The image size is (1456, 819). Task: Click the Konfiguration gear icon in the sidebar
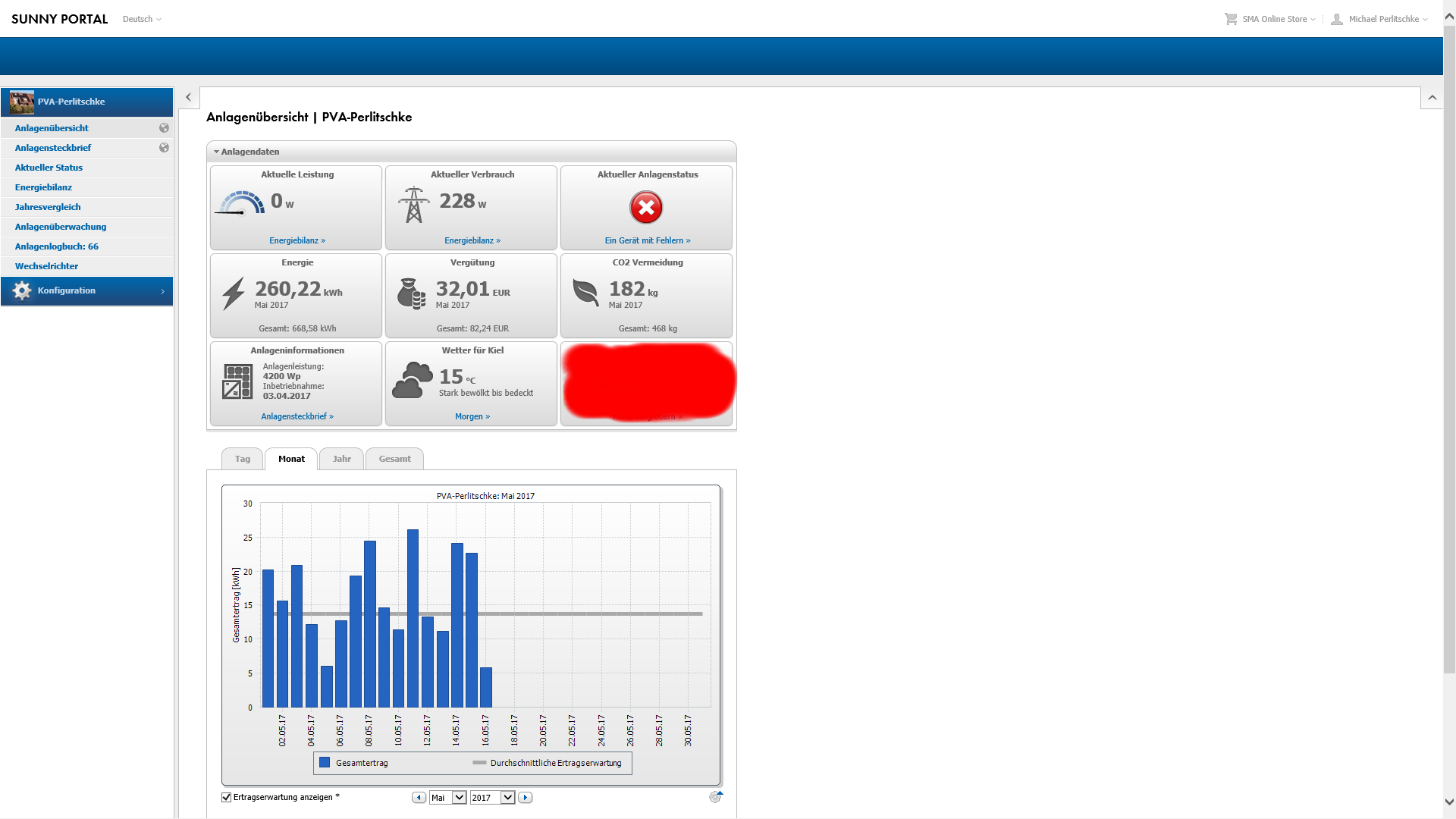(22, 291)
